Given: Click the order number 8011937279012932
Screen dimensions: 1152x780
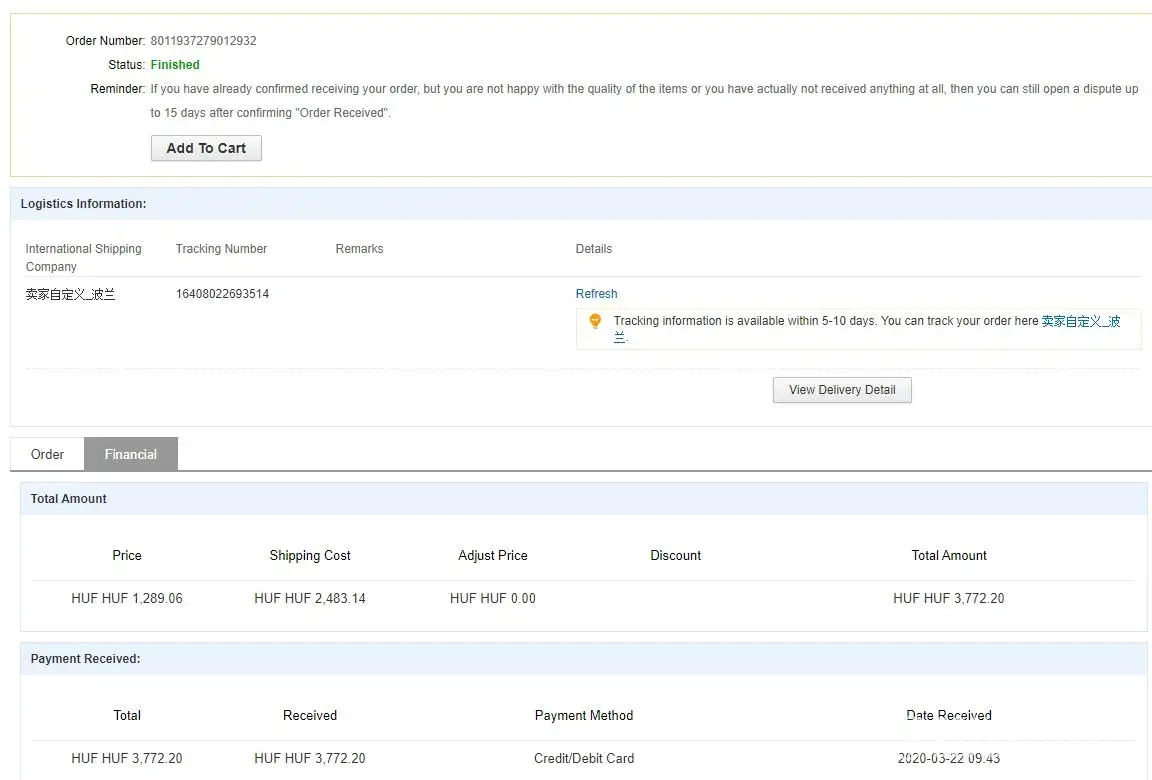Looking at the screenshot, I should click(x=203, y=41).
